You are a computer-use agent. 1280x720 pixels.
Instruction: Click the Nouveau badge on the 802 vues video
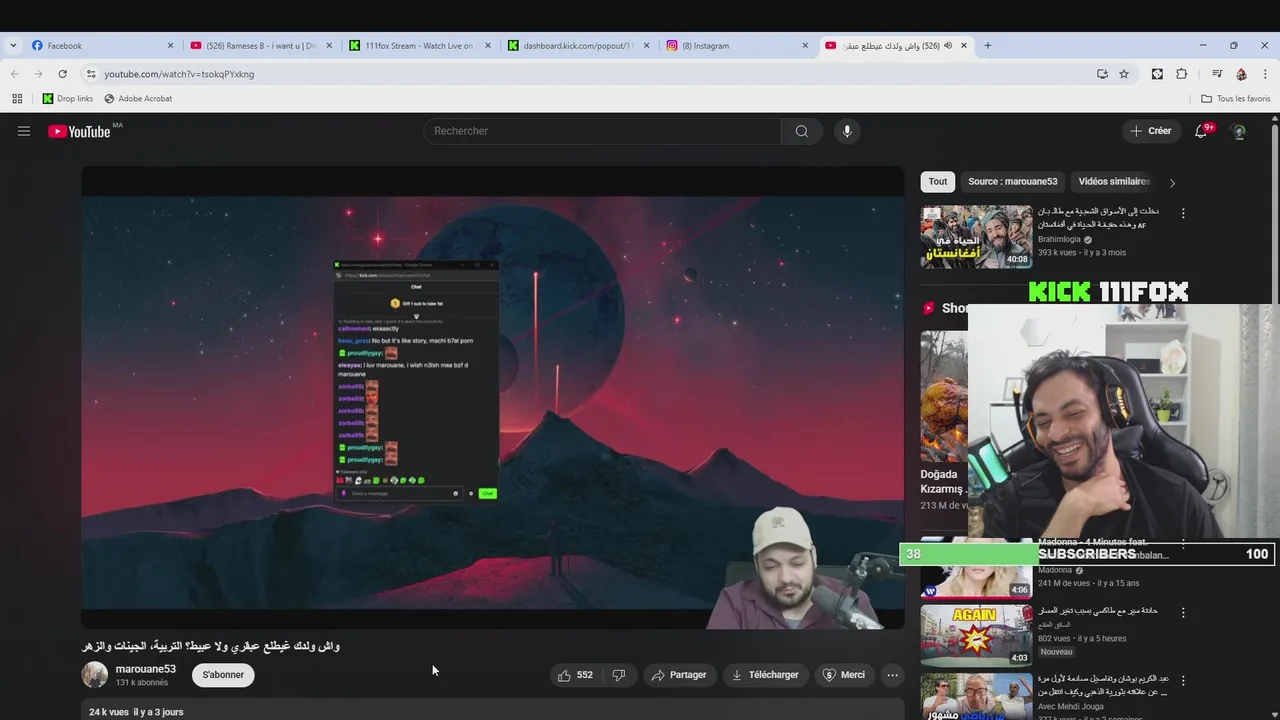click(1056, 652)
